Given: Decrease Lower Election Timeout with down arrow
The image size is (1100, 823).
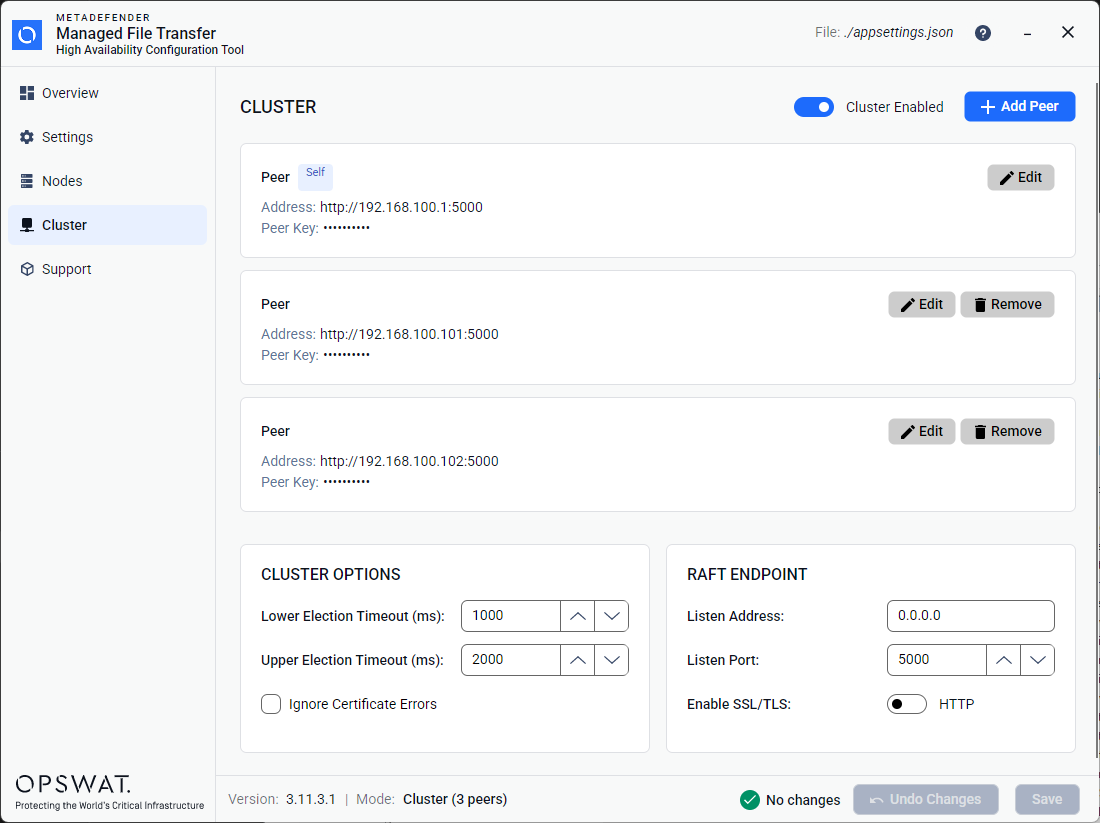Looking at the screenshot, I should 612,616.
